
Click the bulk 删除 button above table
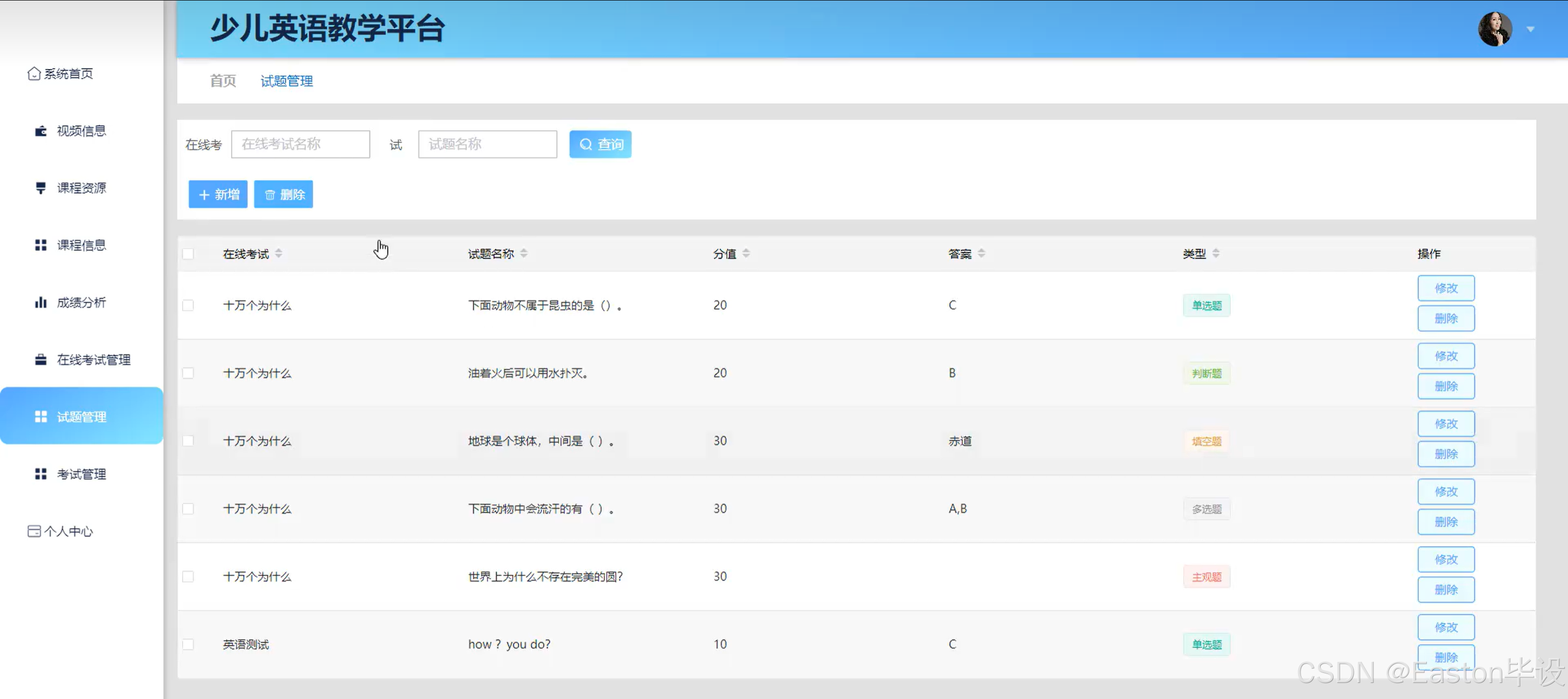[284, 194]
